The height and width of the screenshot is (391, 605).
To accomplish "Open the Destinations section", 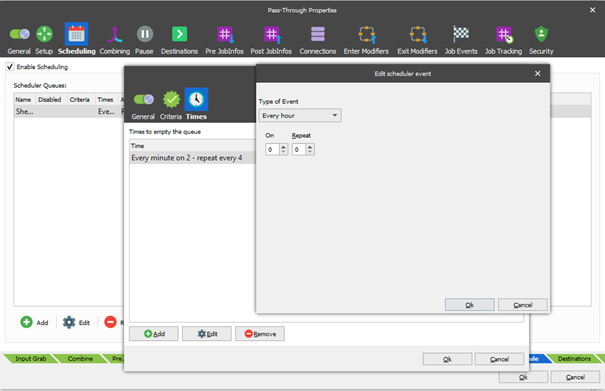I will (x=179, y=40).
